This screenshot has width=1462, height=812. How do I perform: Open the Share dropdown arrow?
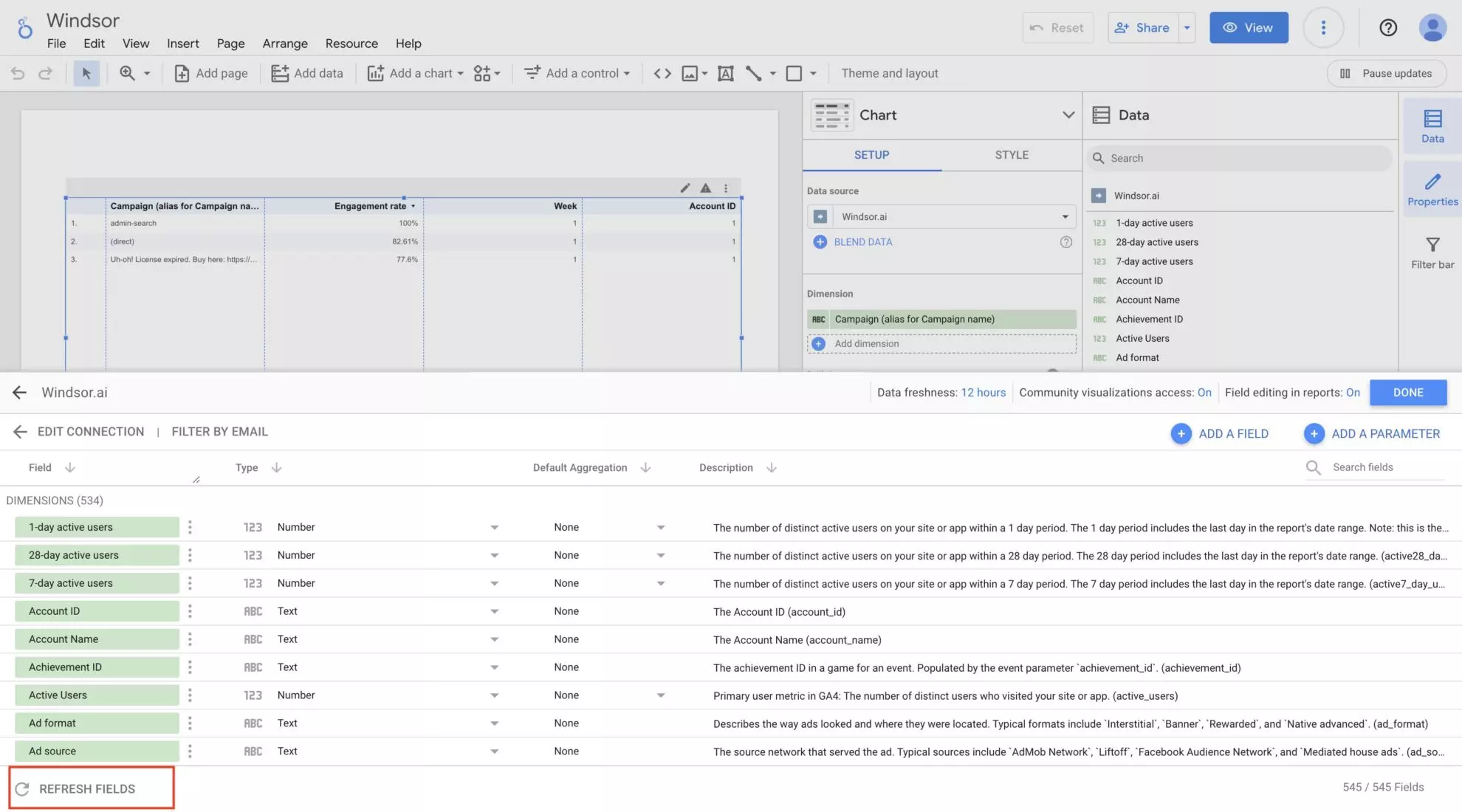1187,27
